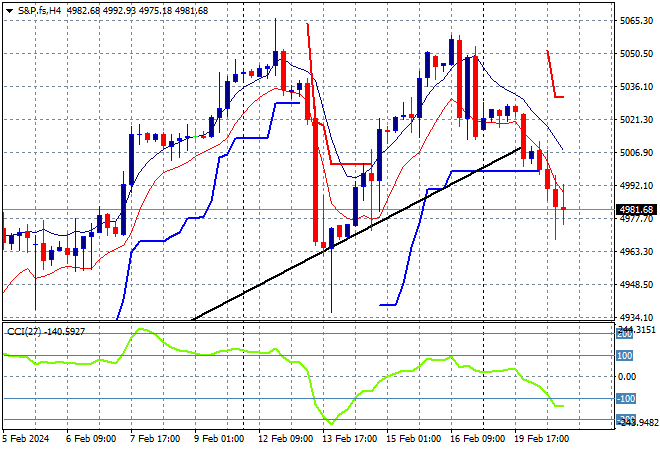
Task: Click the 5065.30 price axis label
Action: pos(636,21)
